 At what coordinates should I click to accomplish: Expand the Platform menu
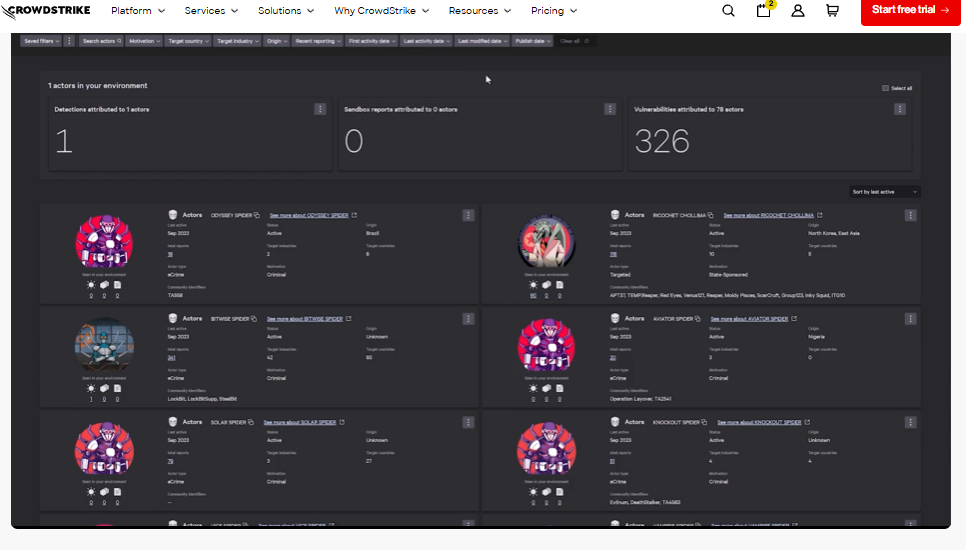138,10
